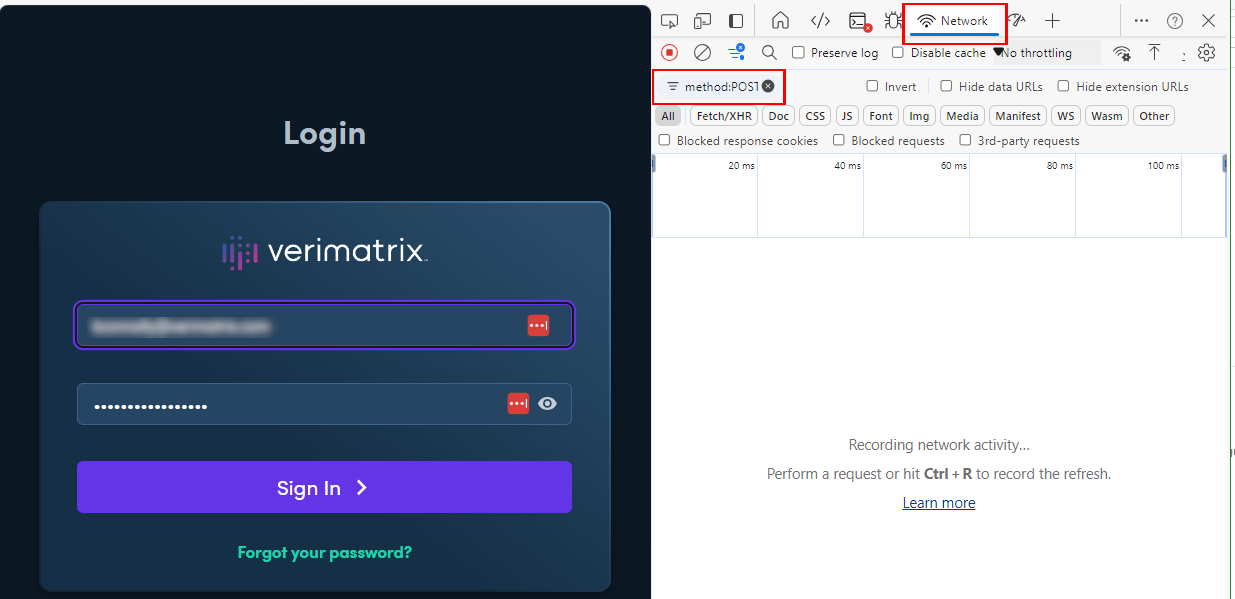This screenshot has height=599, width=1235.
Task: Stop recording network log
Action: click(x=670, y=52)
